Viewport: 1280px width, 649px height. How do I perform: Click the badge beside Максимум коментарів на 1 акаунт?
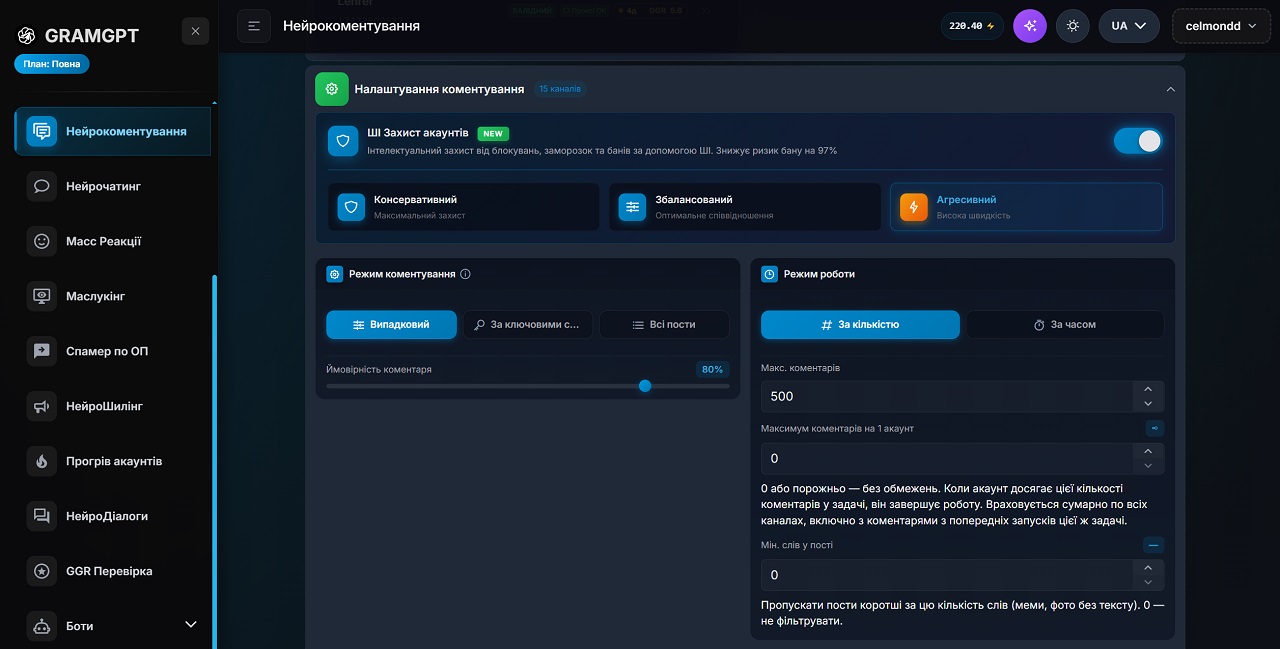pyautogui.click(x=1154, y=429)
